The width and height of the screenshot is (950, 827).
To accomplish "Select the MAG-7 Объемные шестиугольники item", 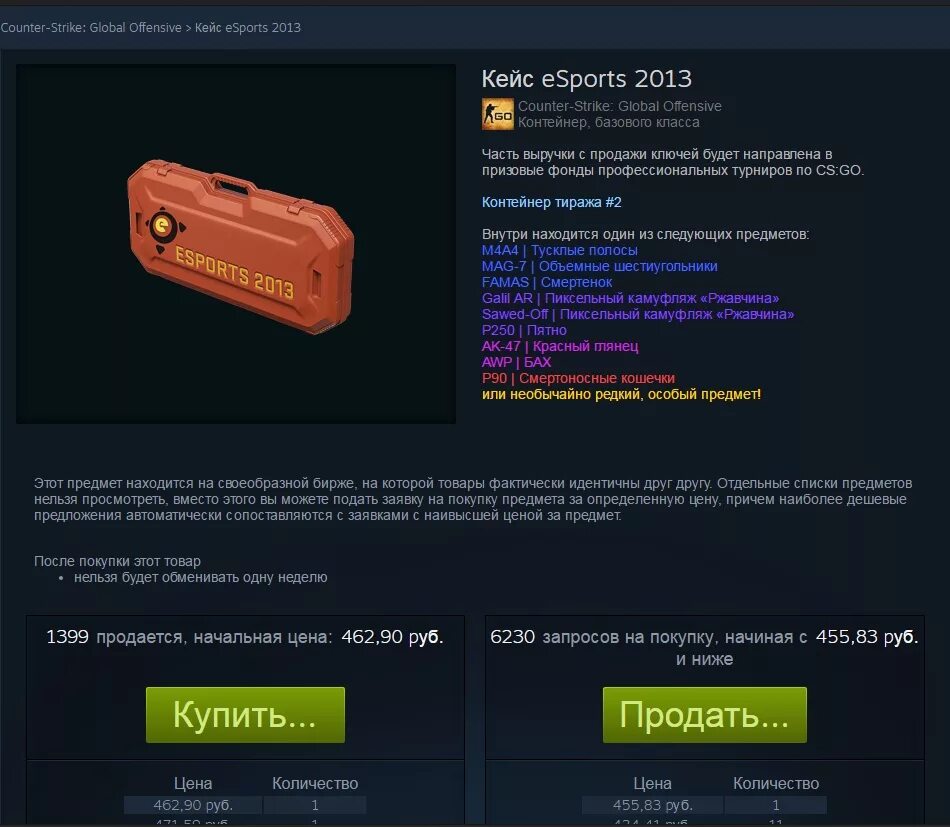I will (x=599, y=266).
